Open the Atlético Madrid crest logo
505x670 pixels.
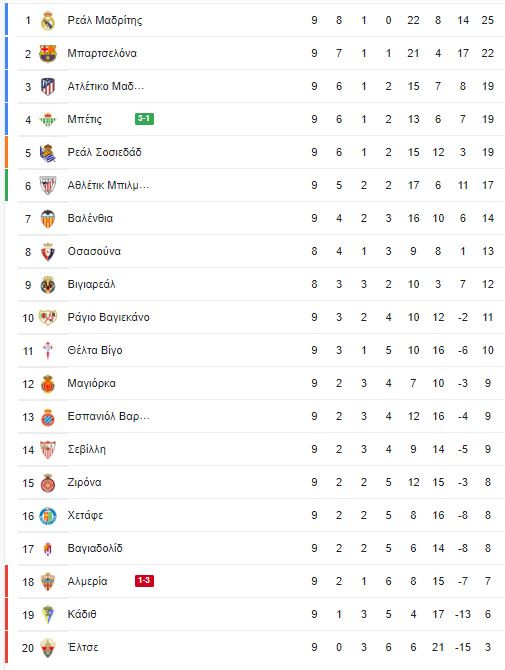pyautogui.click(x=48, y=86)
